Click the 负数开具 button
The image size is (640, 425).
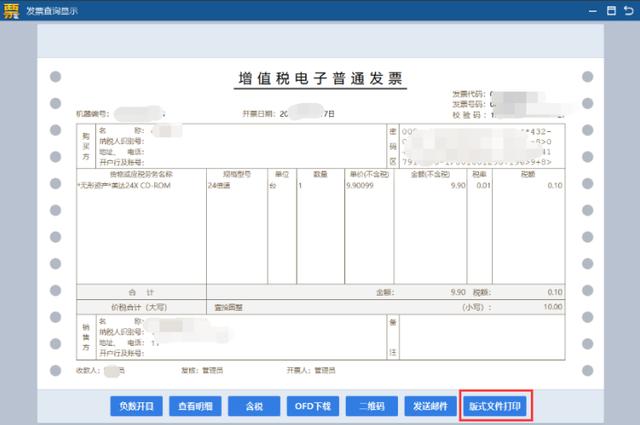point(136,406)
